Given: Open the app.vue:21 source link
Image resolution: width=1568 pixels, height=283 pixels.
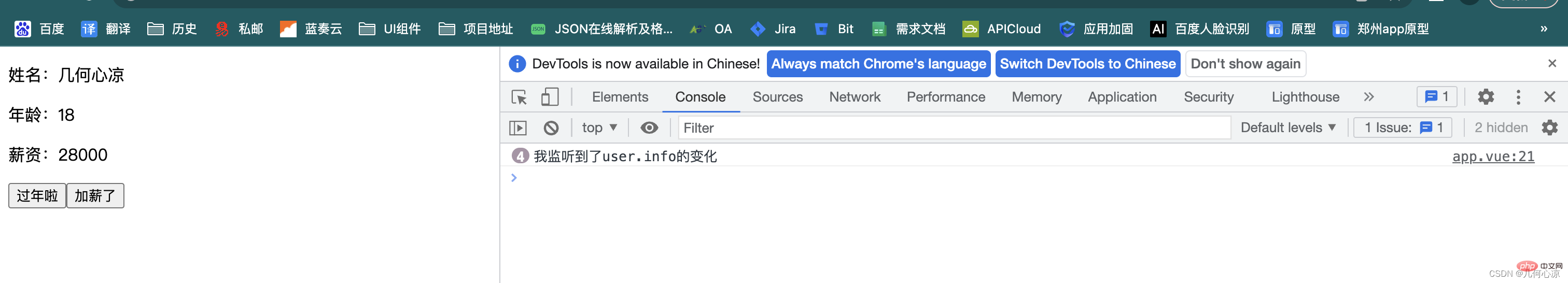Looking at the screenshot, I should (x=1492, y=157).
